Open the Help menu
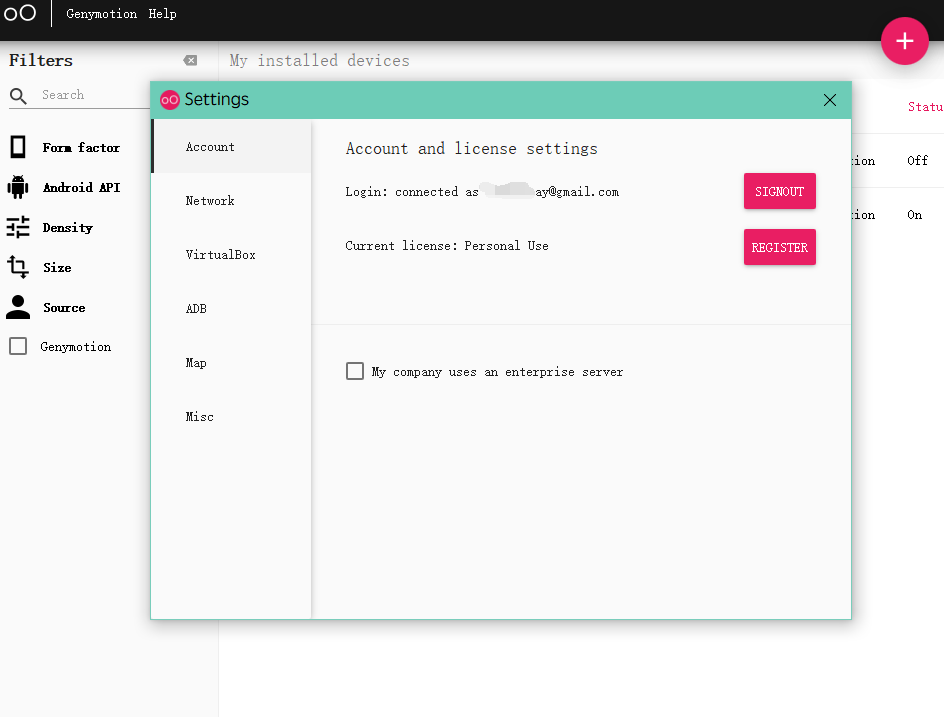Screen dimensions: 944x717 163,14
